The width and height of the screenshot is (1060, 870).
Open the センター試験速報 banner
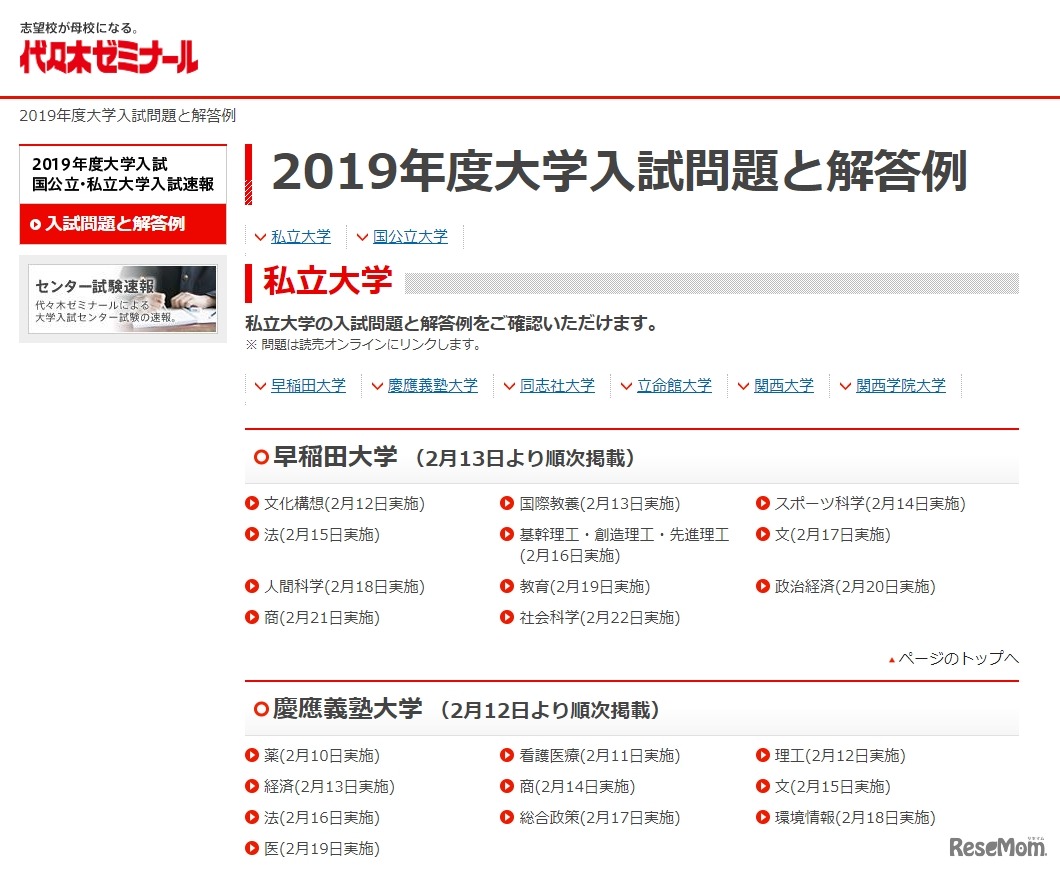[122, 299]
